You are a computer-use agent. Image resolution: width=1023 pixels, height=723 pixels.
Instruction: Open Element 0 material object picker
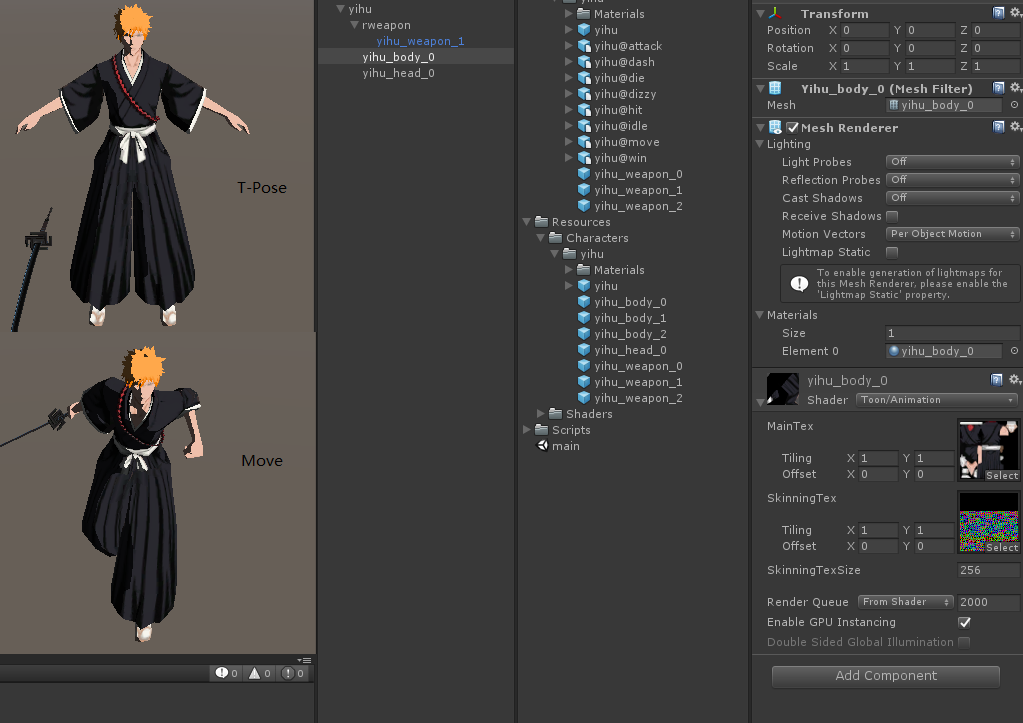tap(1015, 351)
